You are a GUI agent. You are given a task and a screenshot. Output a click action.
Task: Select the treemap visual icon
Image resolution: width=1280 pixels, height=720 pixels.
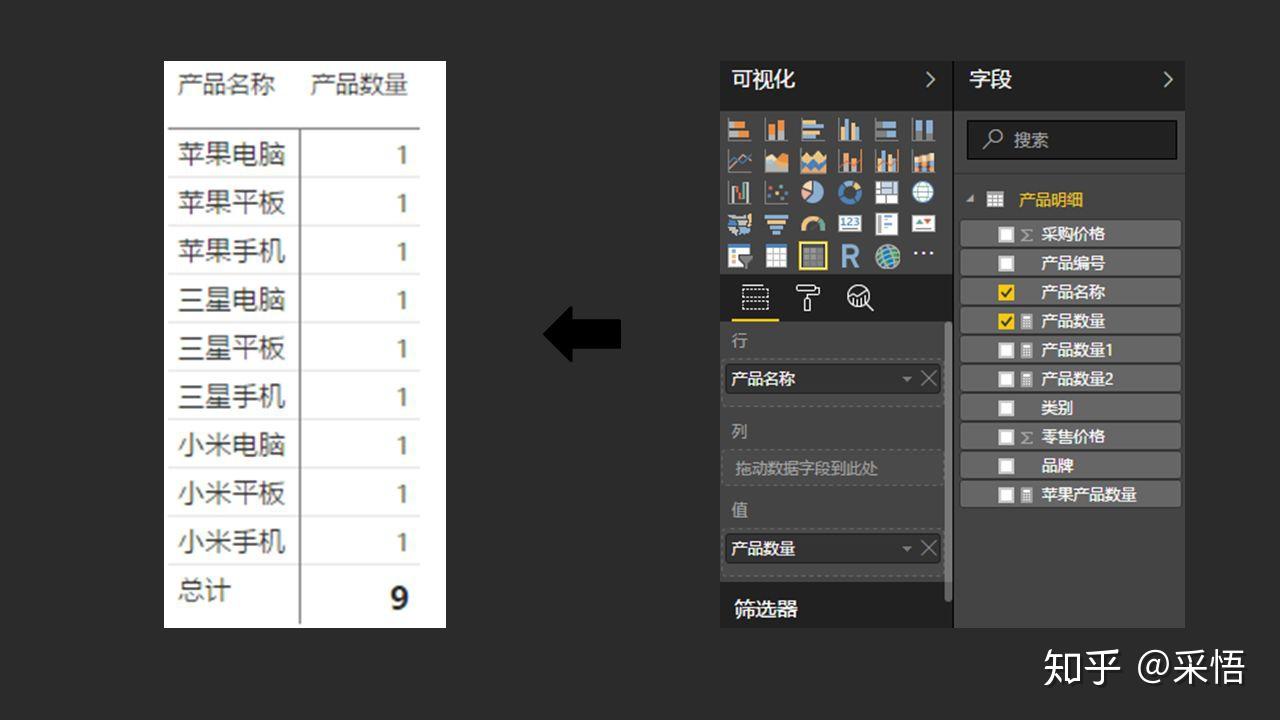[x=886, y=192]
